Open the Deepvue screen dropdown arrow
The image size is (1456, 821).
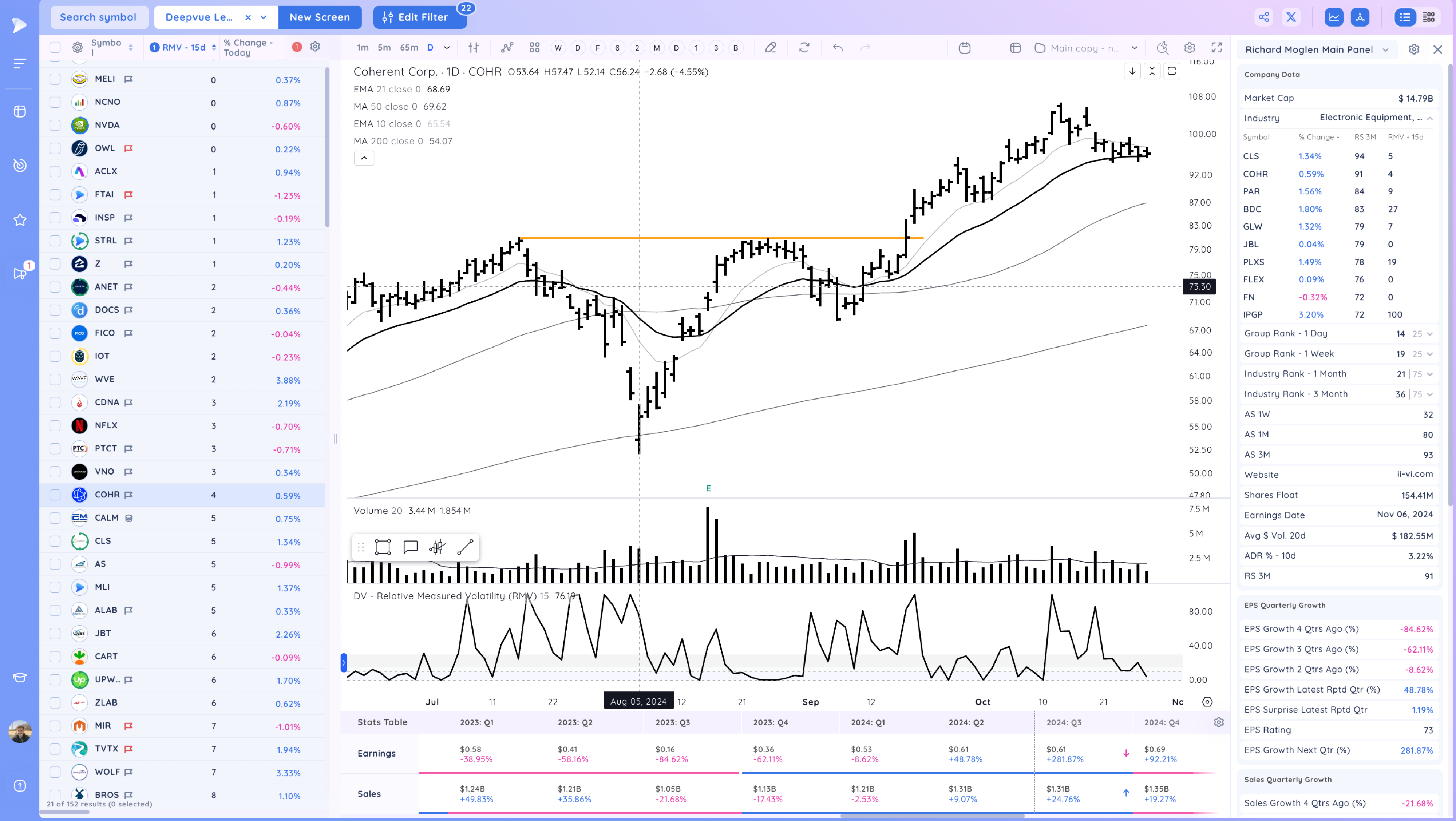(264, 17)
